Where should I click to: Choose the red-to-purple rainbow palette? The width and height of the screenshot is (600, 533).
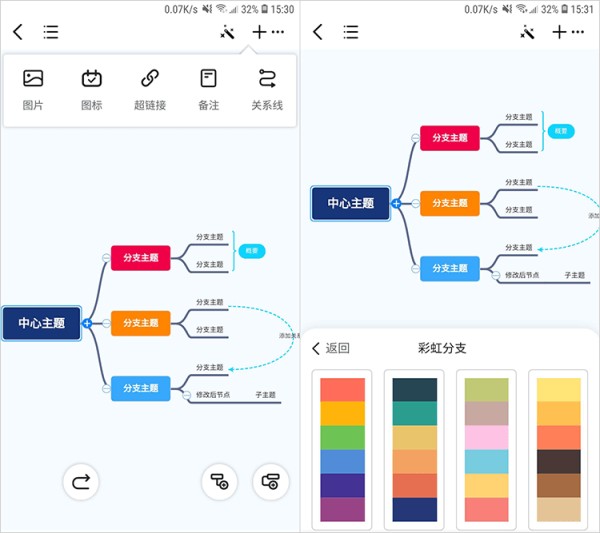coord(342,450)
